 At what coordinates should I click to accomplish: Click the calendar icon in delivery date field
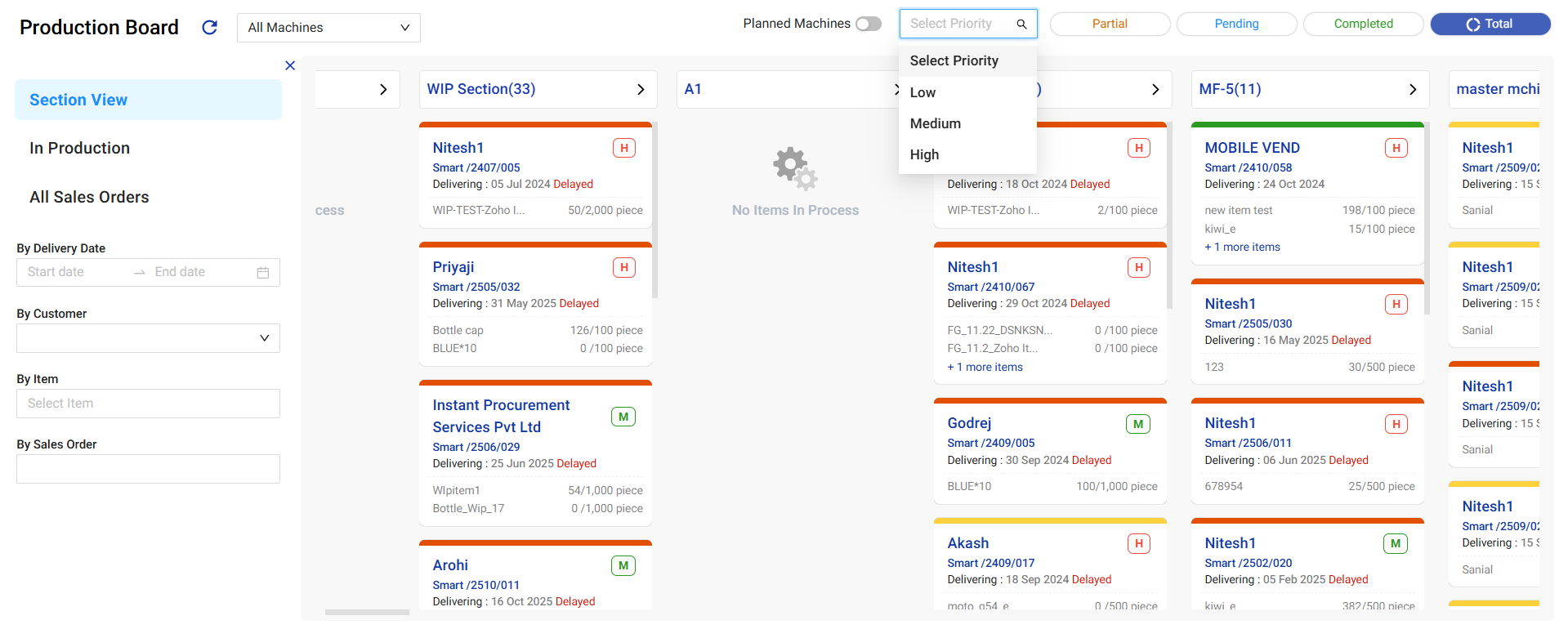263,273
